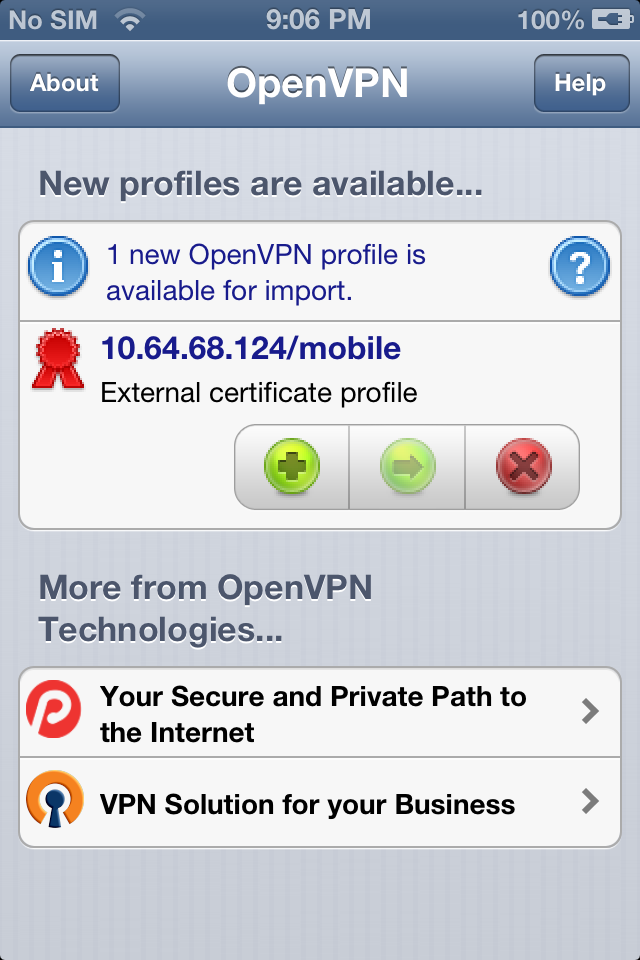Tap the green plus icon to import profile

290,466
